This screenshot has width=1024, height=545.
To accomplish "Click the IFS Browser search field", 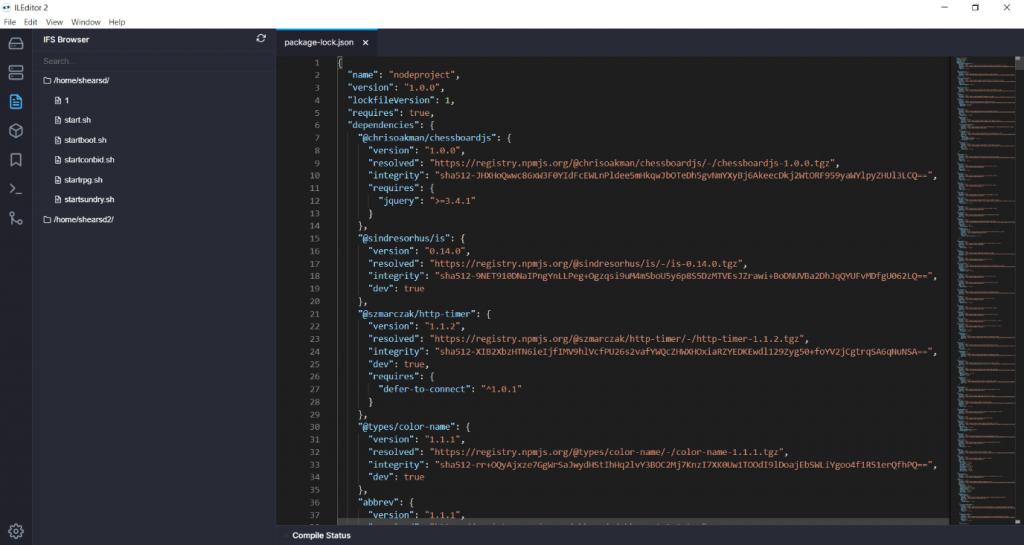I will pyautogui.click(x=150, y=61).
